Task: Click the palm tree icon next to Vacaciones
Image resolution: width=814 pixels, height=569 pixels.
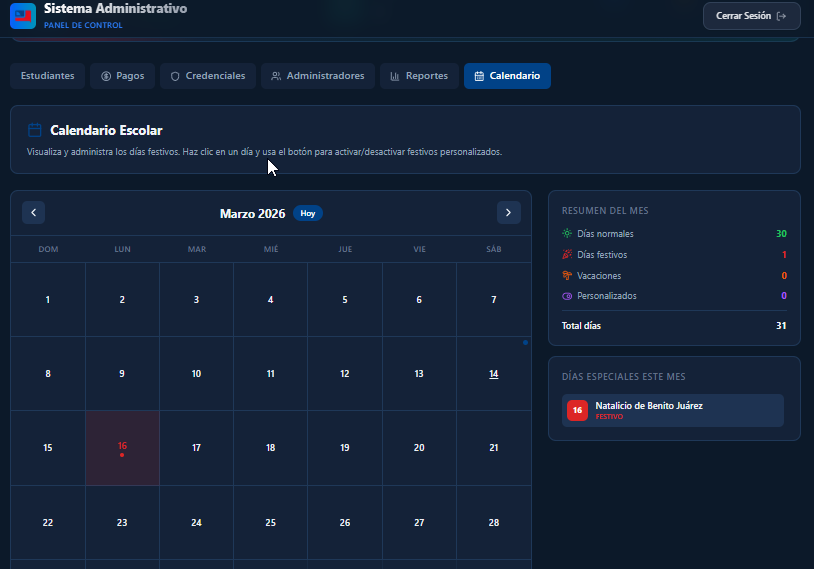Action: click(567, 275)
